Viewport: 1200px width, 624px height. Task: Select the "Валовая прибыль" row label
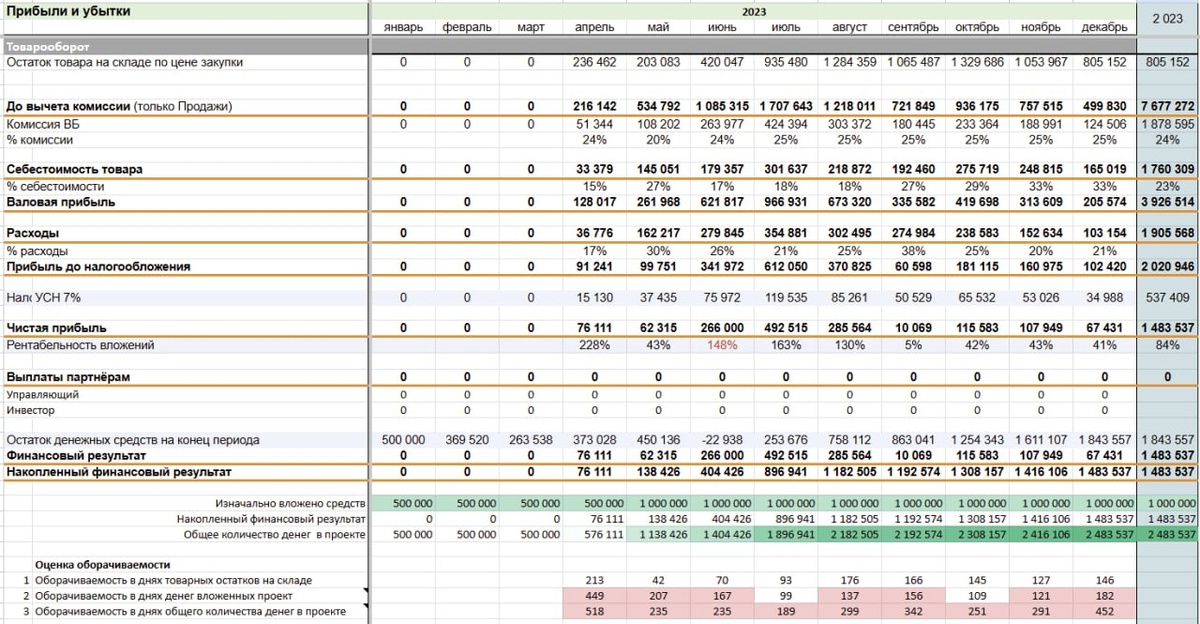pyautogui.click(x=61, y=202)
